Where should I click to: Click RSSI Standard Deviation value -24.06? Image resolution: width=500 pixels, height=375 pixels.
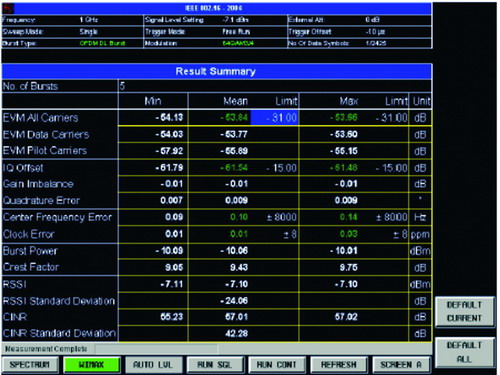234,301
